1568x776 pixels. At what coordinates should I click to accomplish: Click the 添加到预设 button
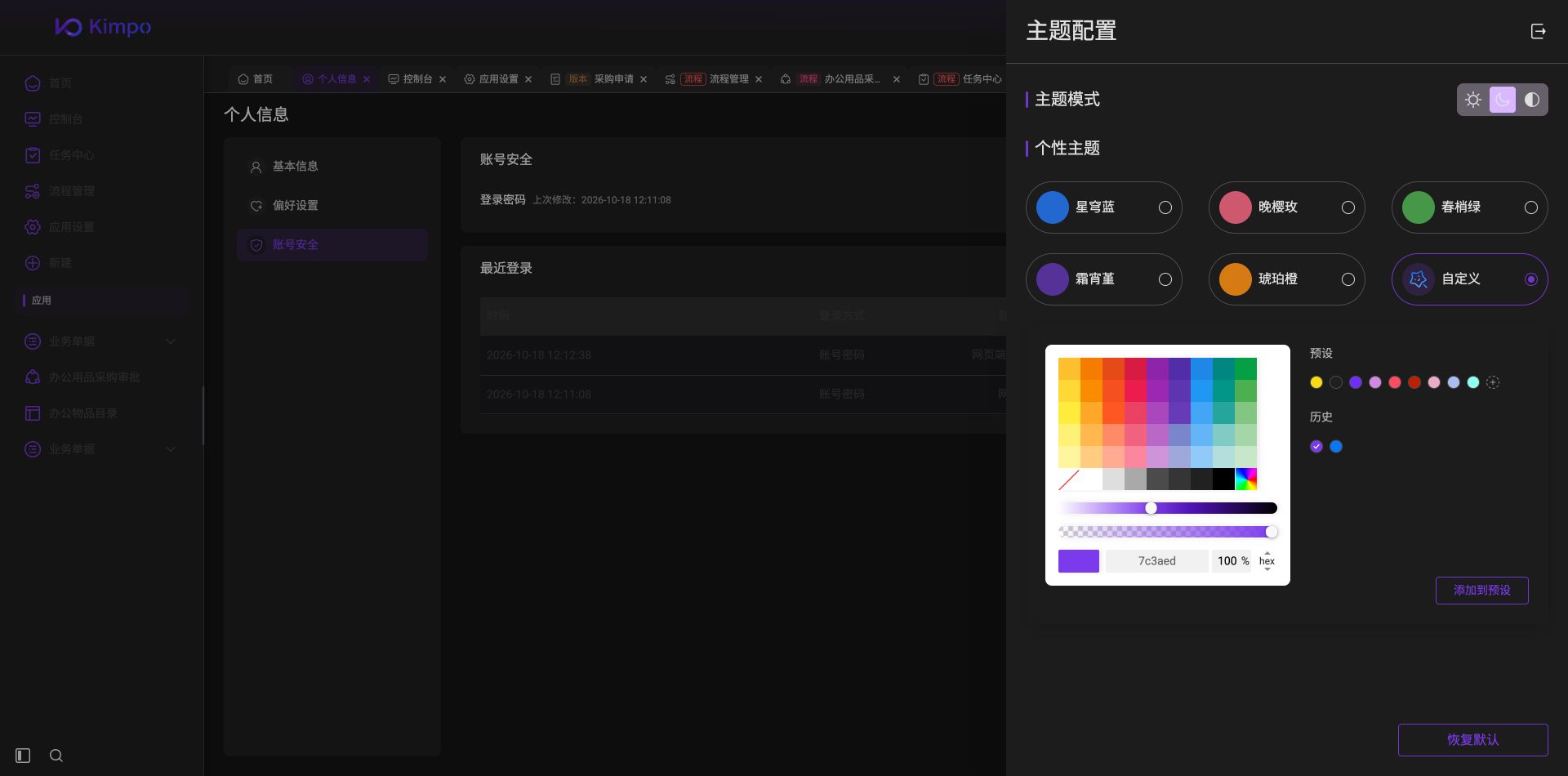1481,591
